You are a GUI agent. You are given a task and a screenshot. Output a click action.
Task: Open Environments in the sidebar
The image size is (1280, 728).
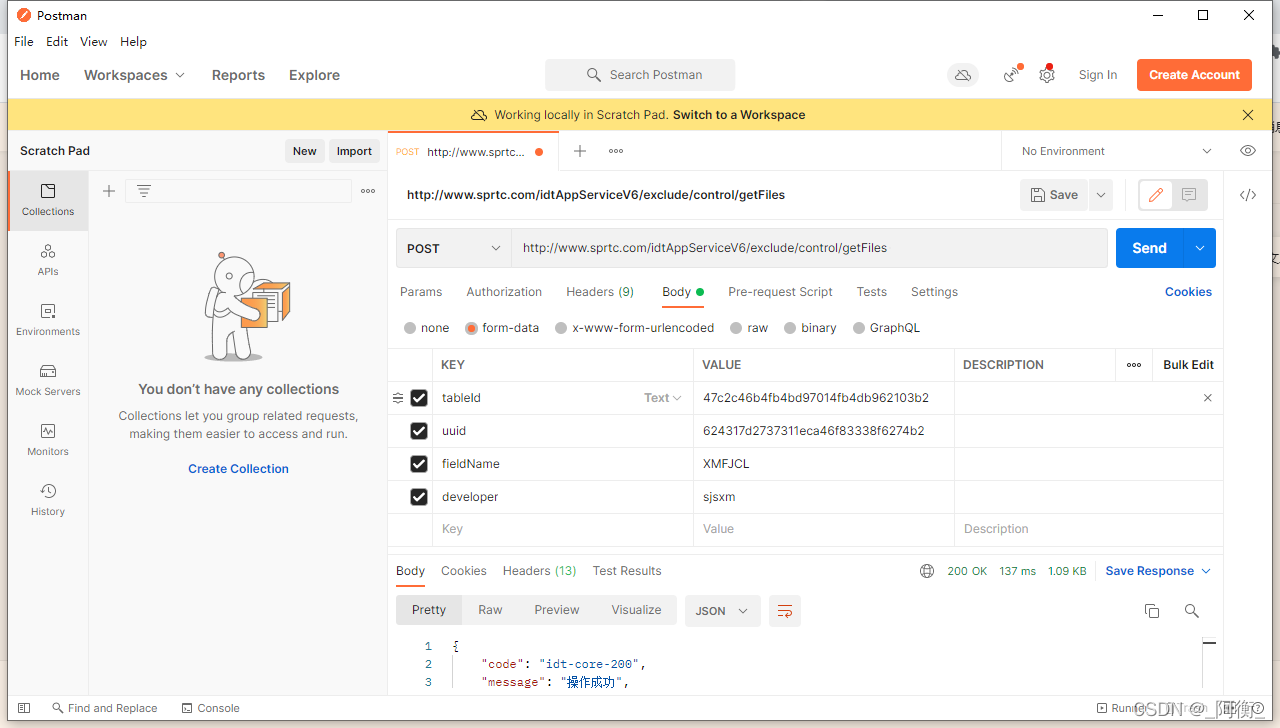(48, 320)
